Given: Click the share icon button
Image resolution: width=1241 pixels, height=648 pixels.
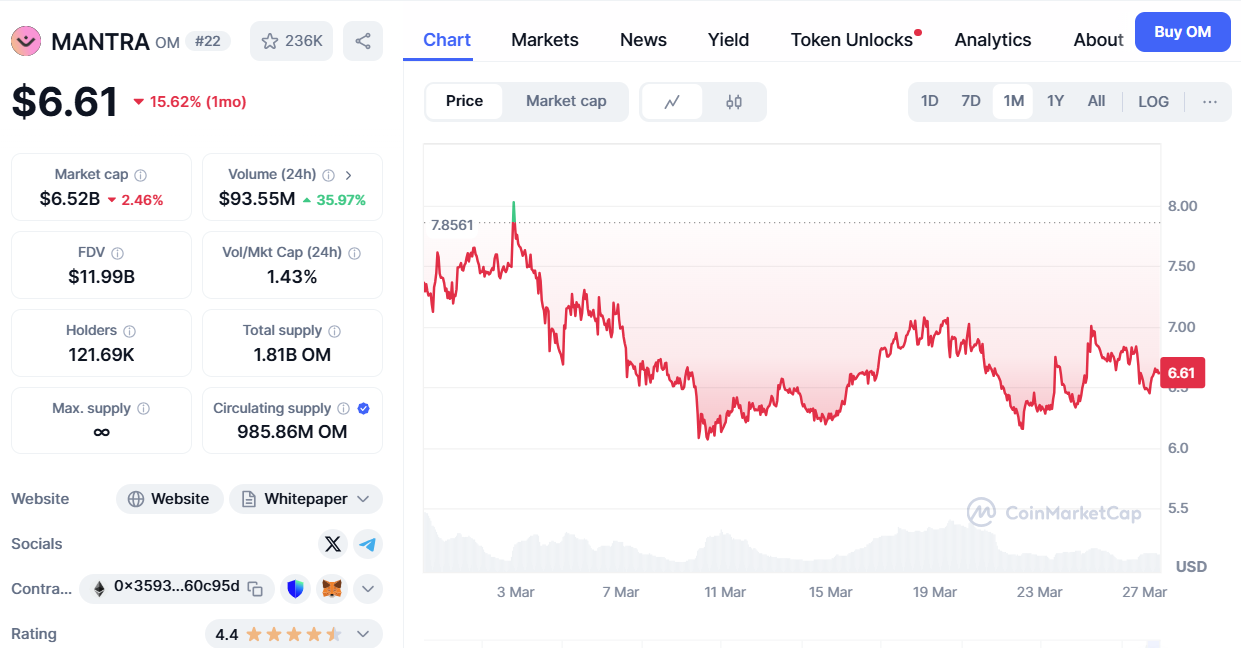Looking at the screenshot, I should pyautogui.click(x=363, y=41).
